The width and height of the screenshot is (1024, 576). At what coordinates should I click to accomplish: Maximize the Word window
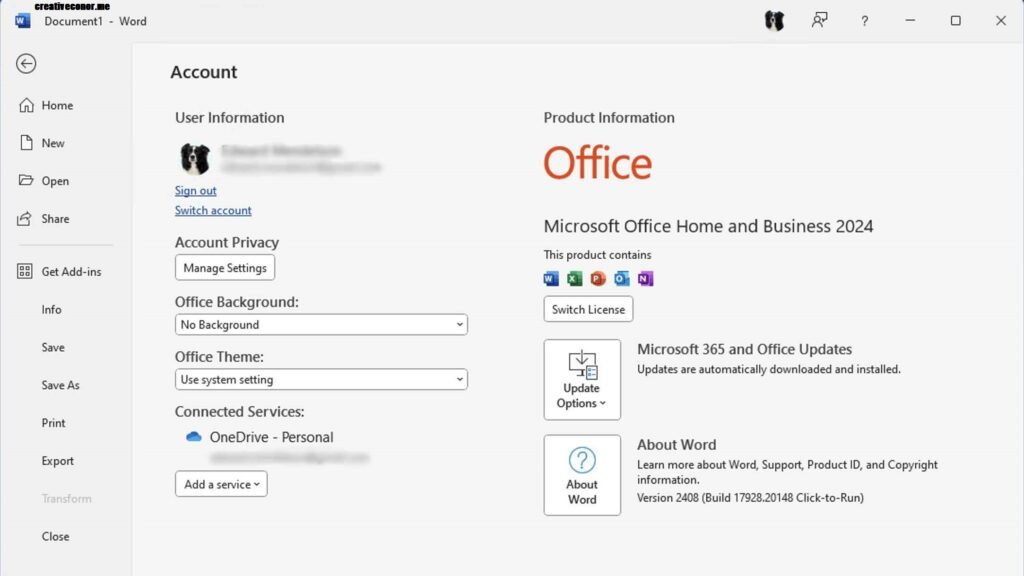pyautogui.click(x=955, y=21)
